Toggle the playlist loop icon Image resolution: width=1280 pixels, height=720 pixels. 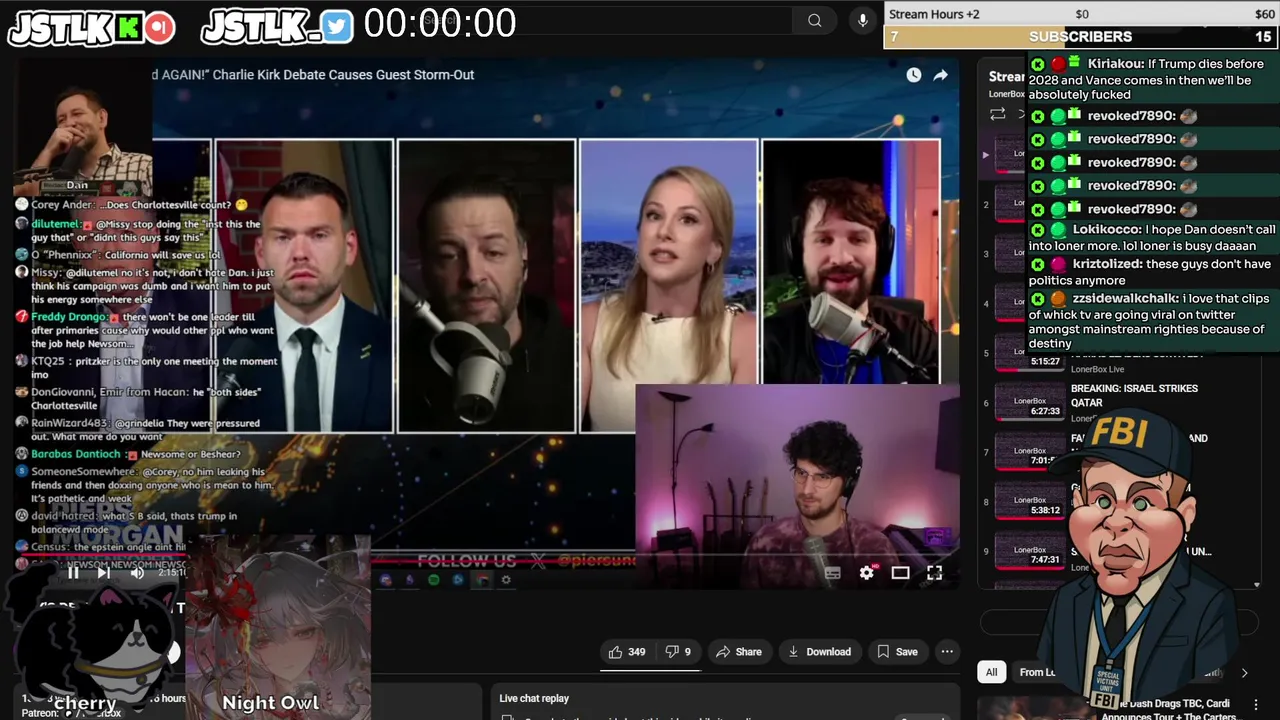[x=997, y=115]
